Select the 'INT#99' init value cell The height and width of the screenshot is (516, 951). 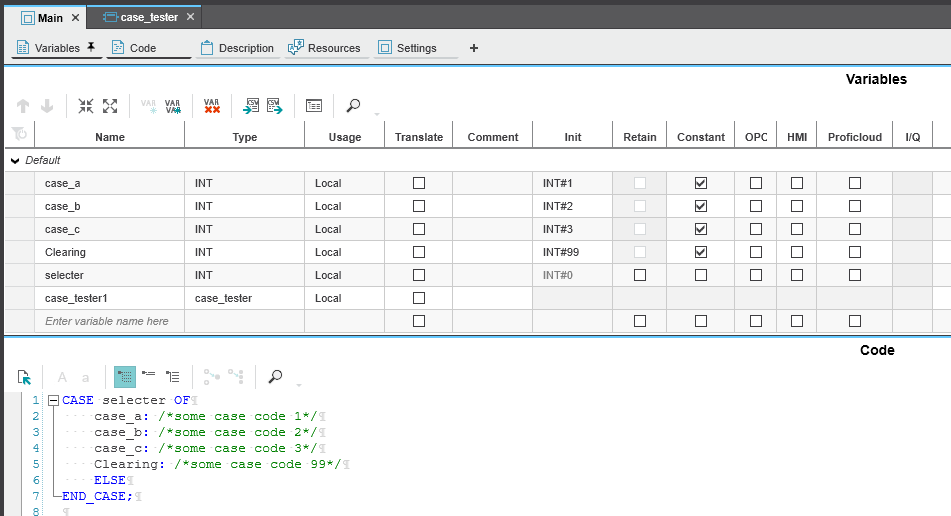573,252
